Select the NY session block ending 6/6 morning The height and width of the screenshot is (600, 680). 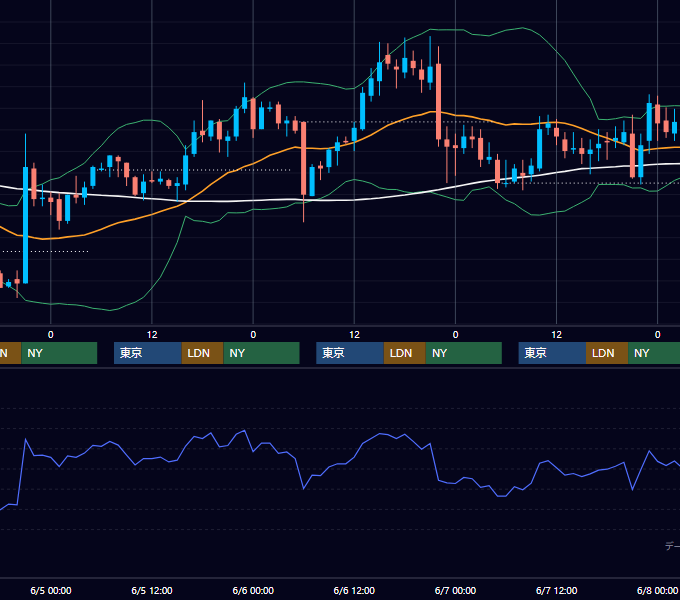pyautogui.click(x=261, y=353)
